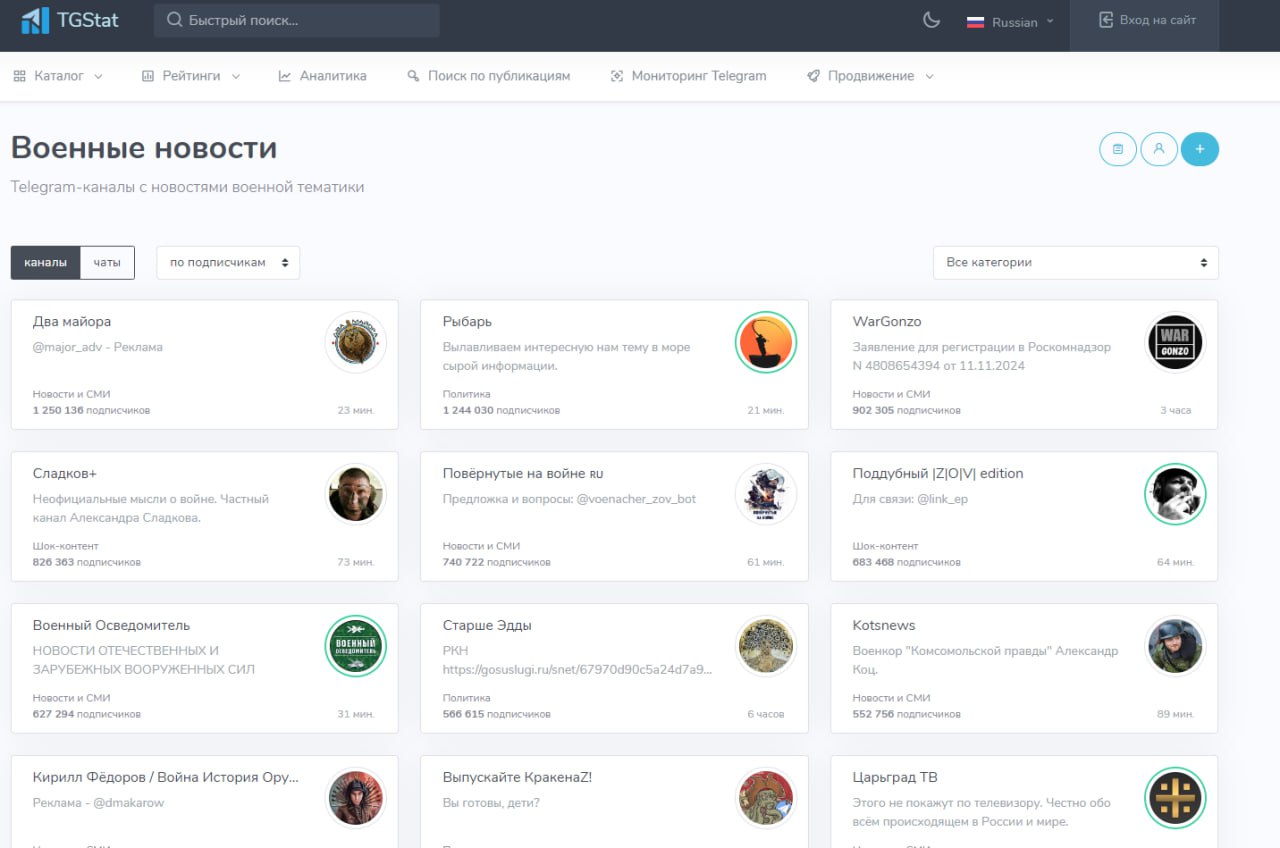
Task: Click 1 250 136 подписчиков text
Action: point(91,411)
